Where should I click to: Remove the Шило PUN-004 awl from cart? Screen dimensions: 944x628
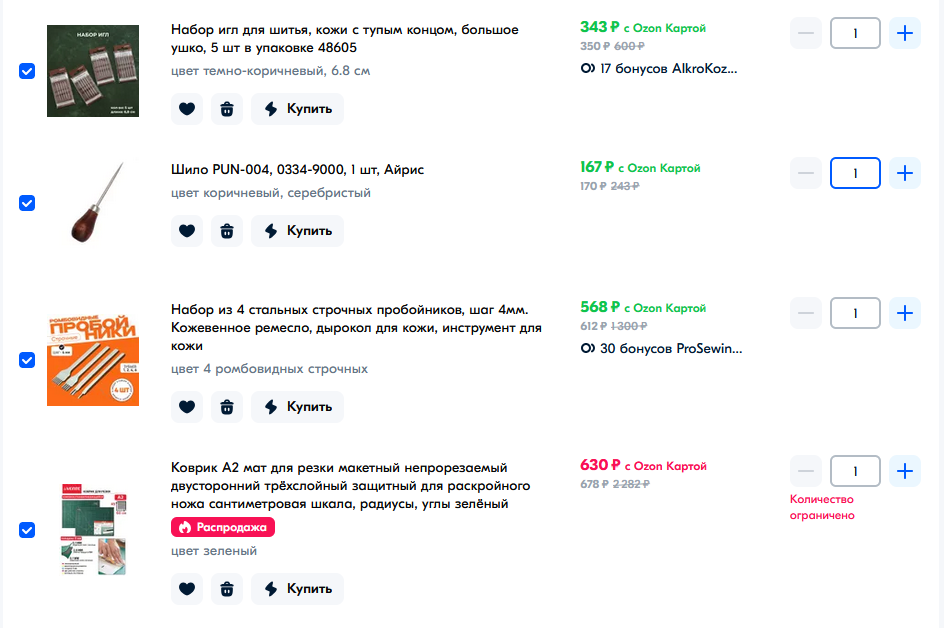click(227, 231)
